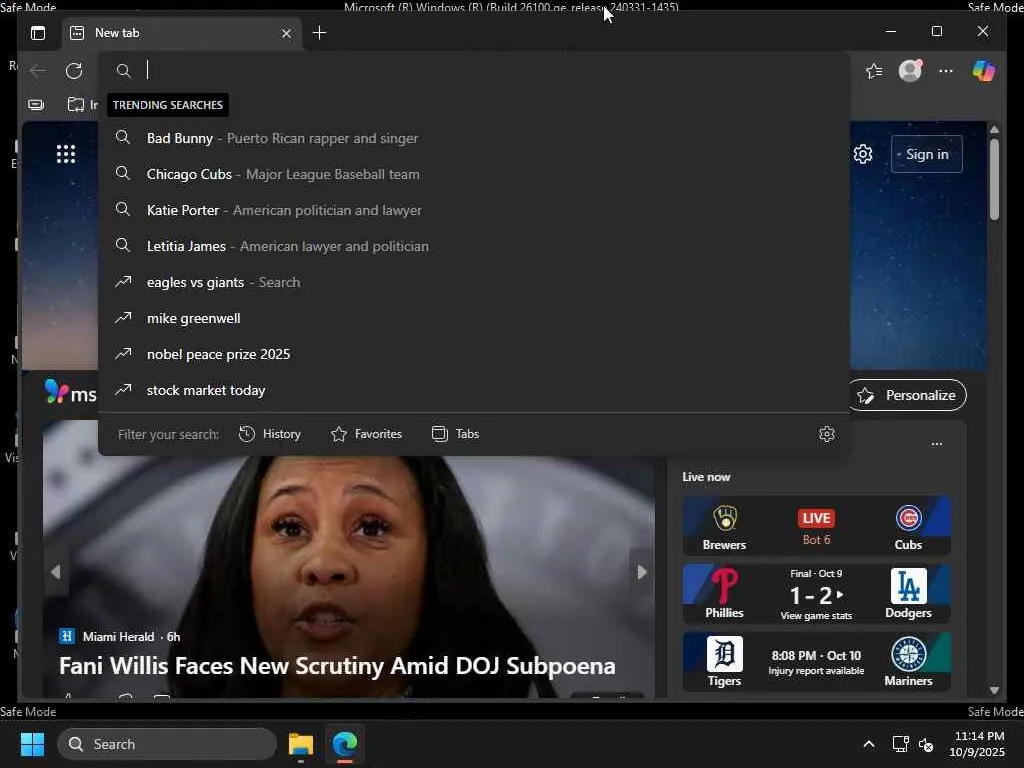Open Windows Start menu

(x=32, y=744)
